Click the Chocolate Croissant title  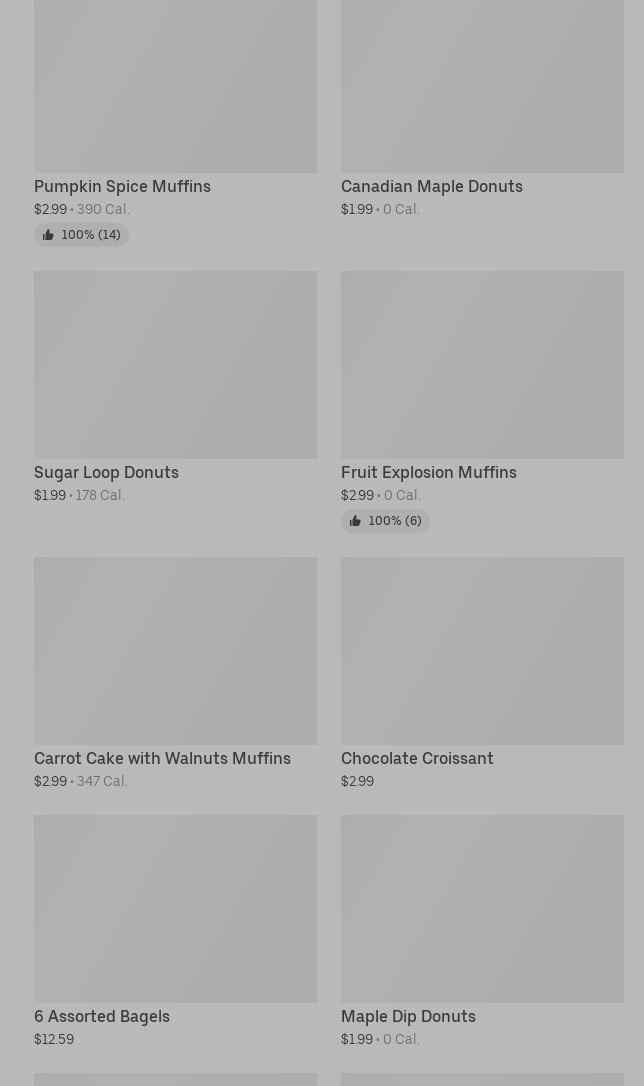point(416,758)
